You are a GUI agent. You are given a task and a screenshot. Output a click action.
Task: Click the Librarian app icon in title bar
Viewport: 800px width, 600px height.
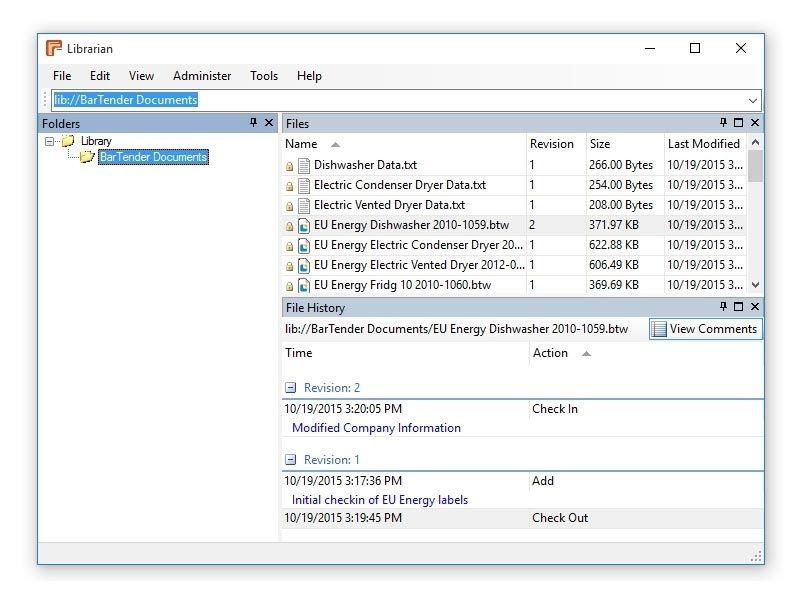coord(54,48)
